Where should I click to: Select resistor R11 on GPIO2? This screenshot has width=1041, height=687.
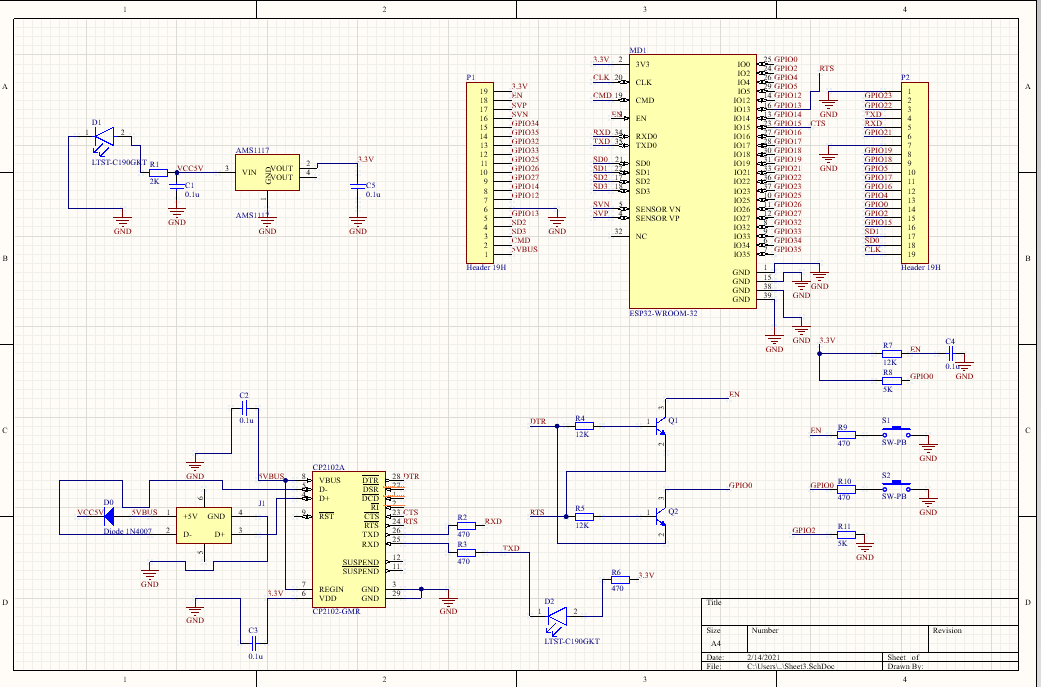click(846, 535)
